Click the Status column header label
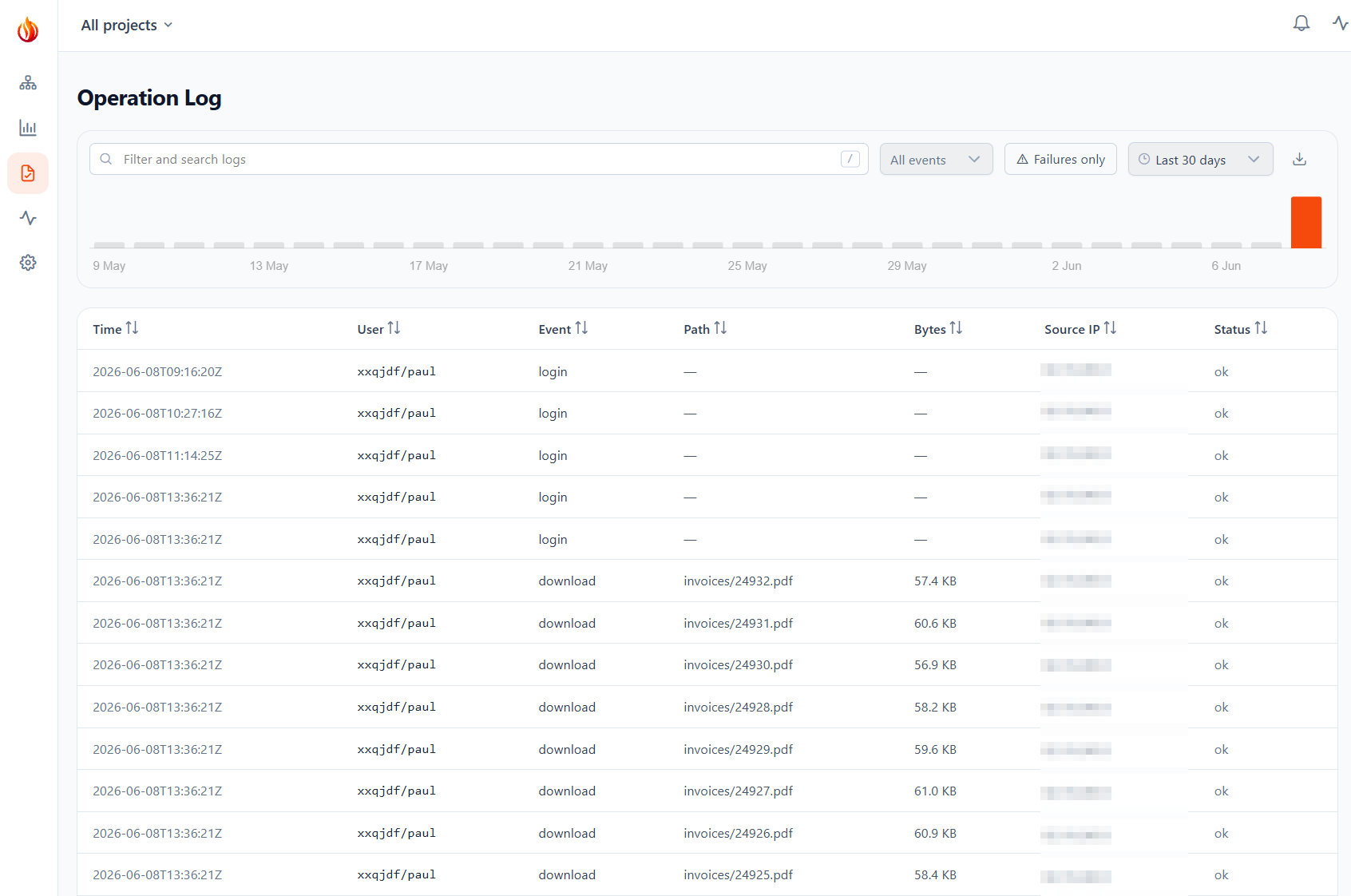The width and height of the screenshot is (1351, 896). pyautogui.click(x=1232, y=329)
